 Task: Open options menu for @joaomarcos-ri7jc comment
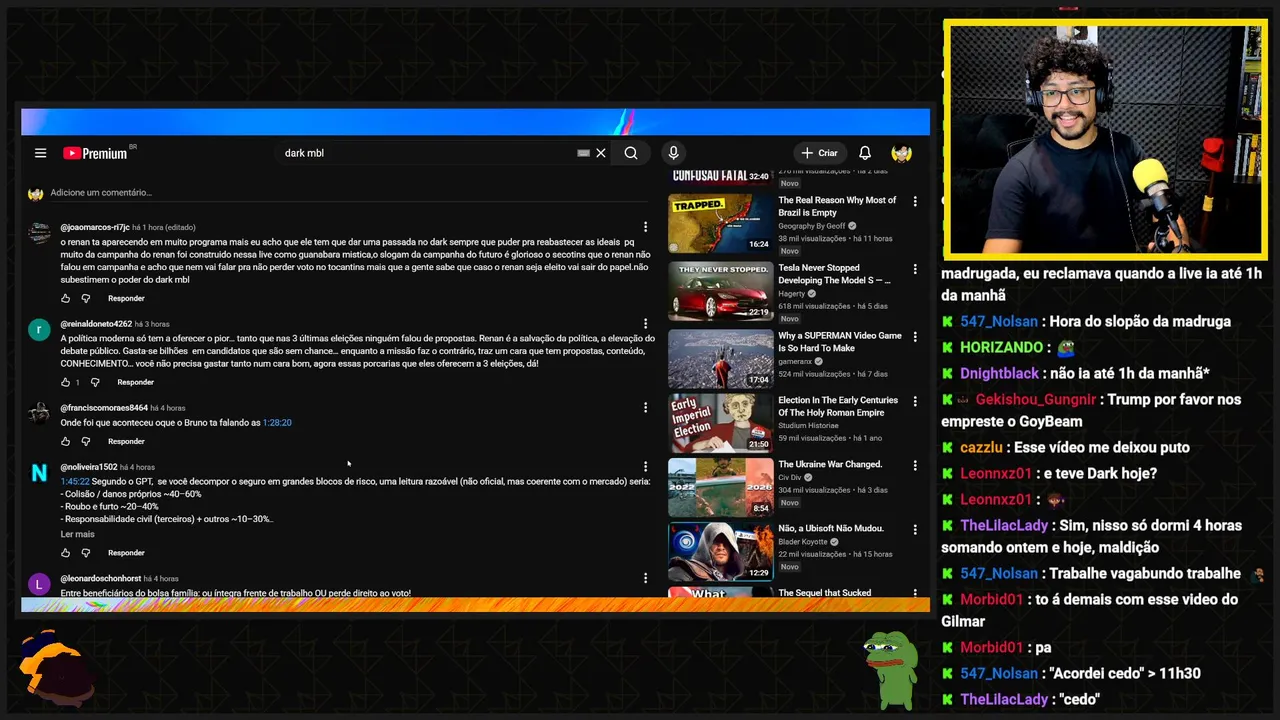tap(645, 227)
